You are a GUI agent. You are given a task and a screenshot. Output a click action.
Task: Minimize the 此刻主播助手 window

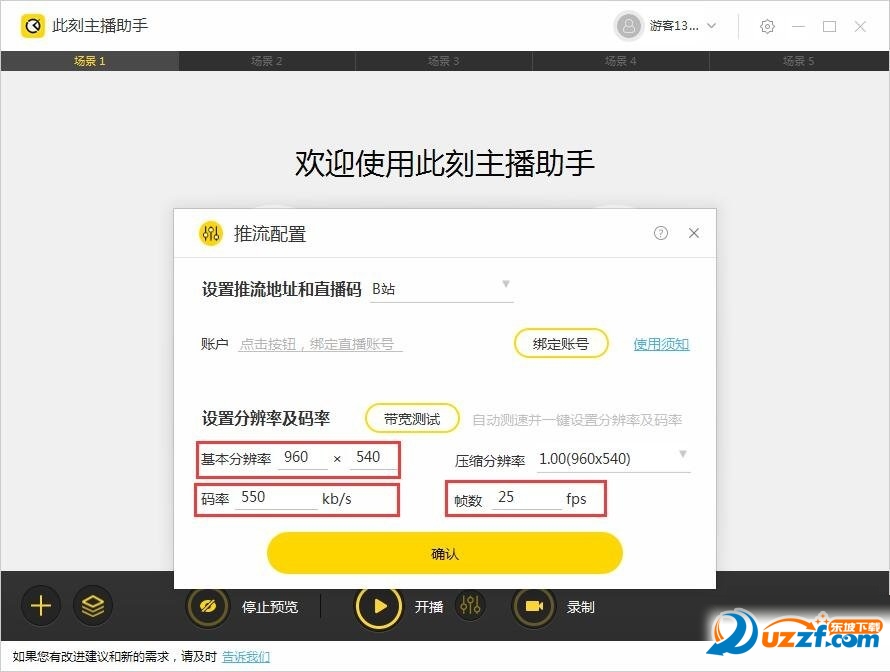[799, 26]
